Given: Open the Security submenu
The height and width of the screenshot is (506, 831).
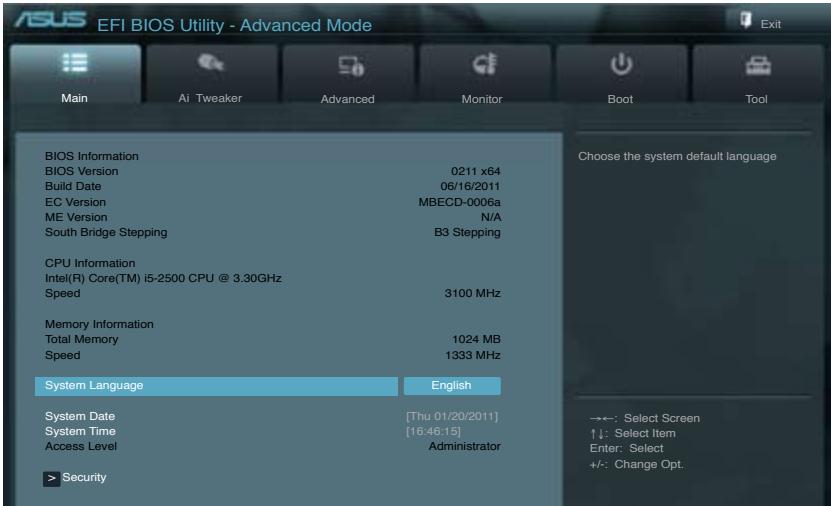Looking at the screenshot, I should coord(84,477).
